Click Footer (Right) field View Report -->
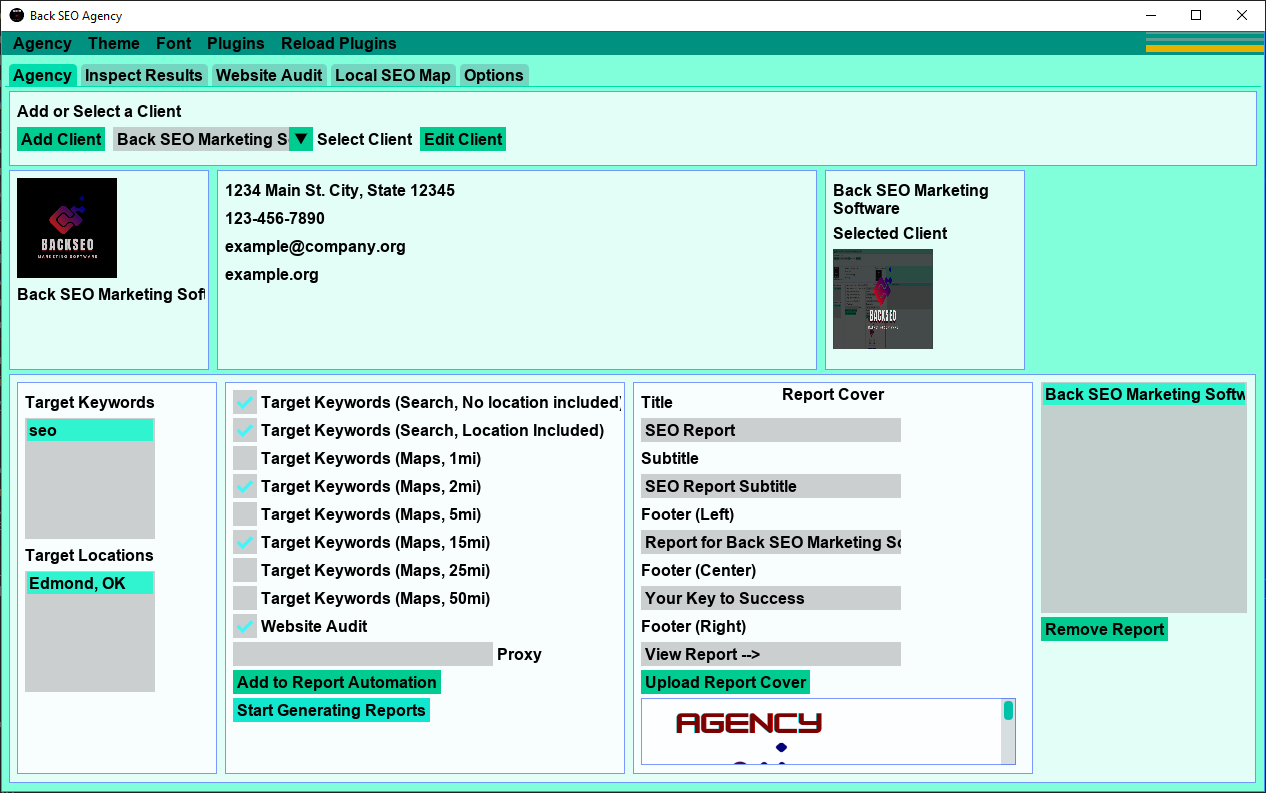 click(771, 654)
